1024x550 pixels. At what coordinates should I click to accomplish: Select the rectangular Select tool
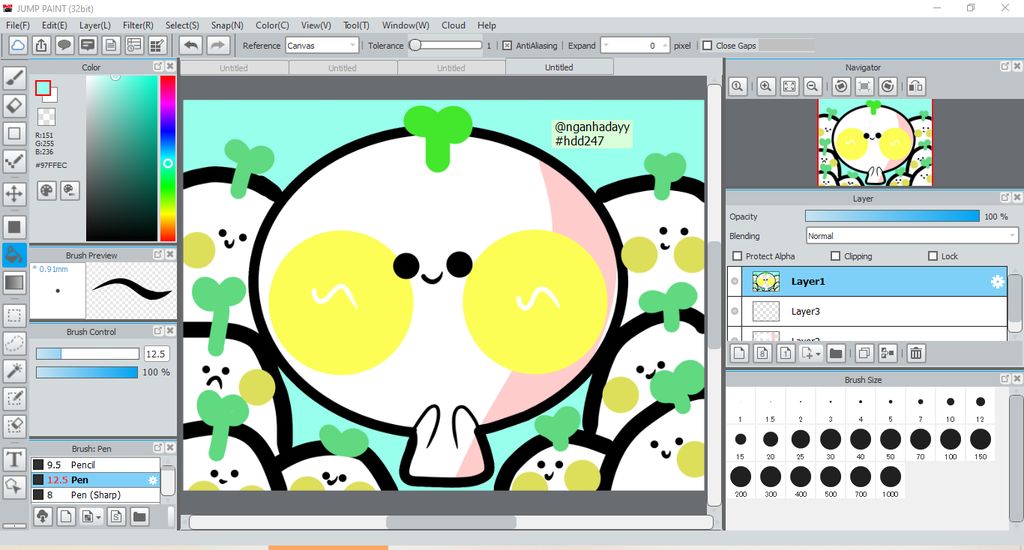tap(14, 315)
